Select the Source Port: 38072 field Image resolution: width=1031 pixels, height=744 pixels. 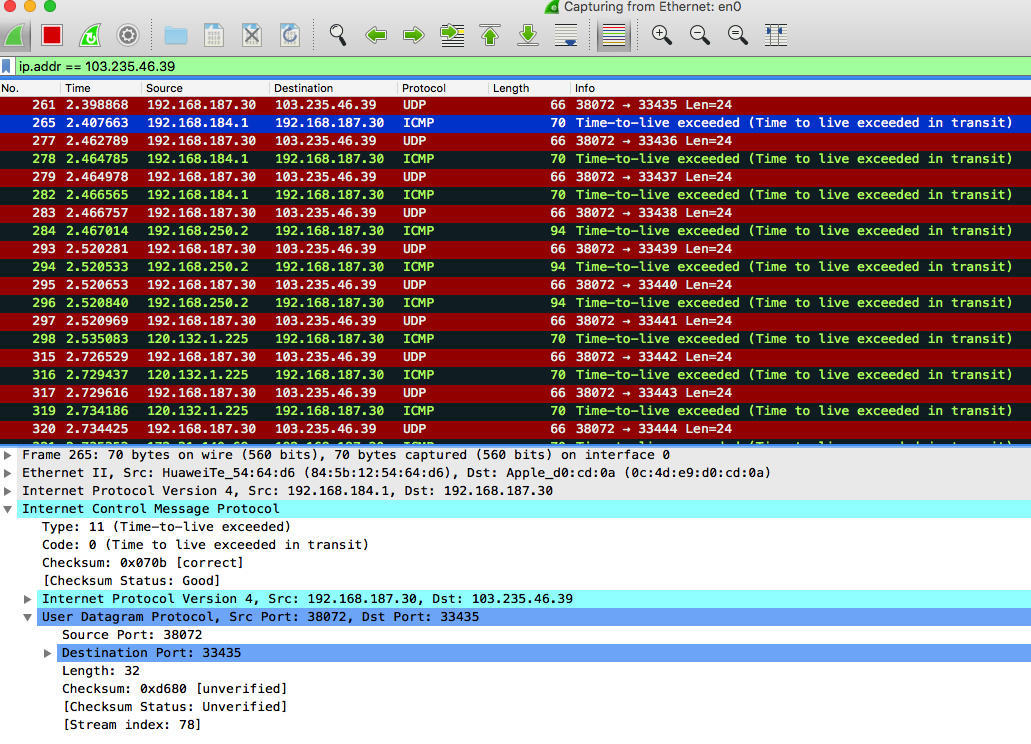coord(132,635)
